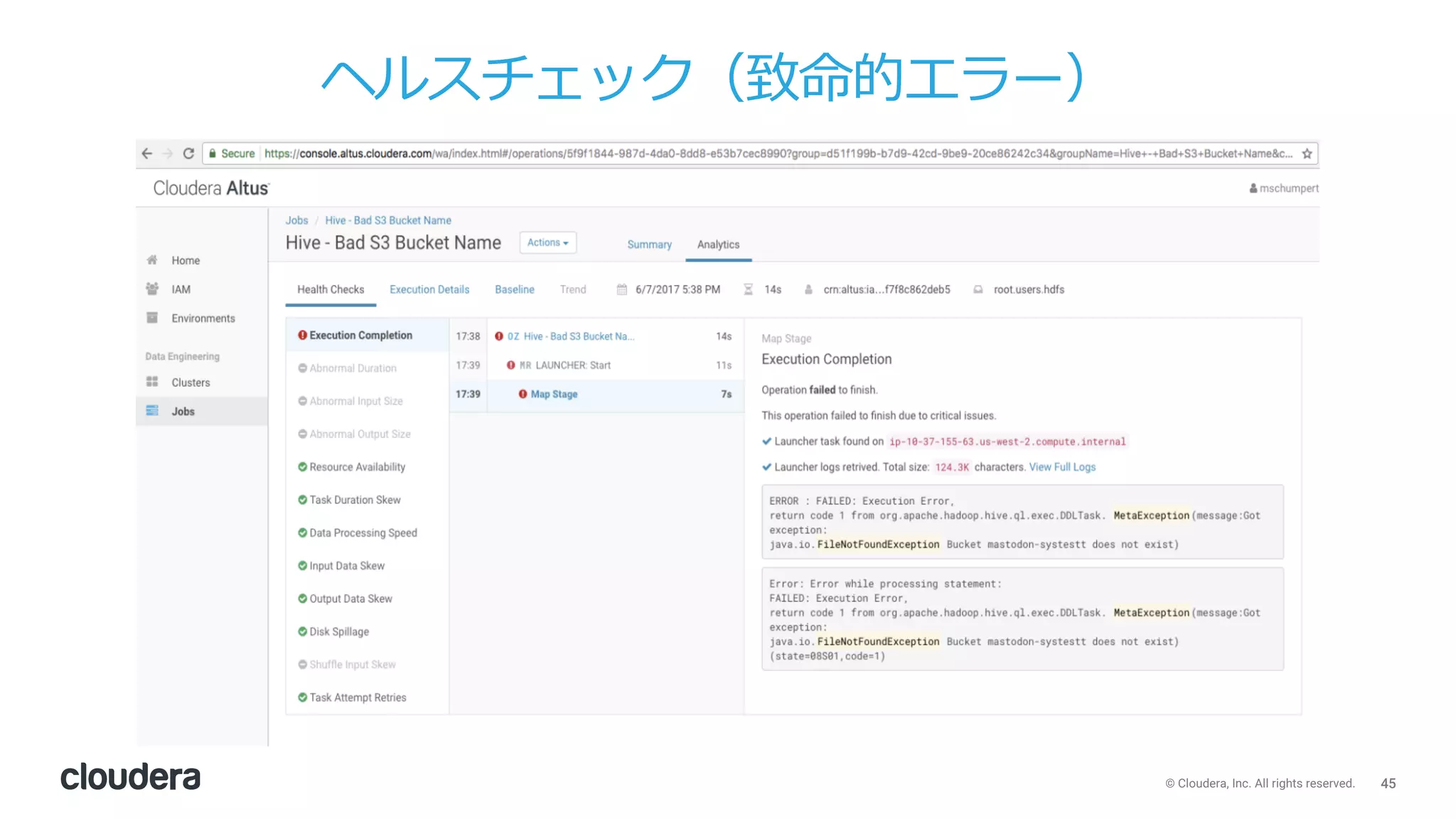
Task: Select Shuffle Input Skew health check
Action: tap(367, 665)
